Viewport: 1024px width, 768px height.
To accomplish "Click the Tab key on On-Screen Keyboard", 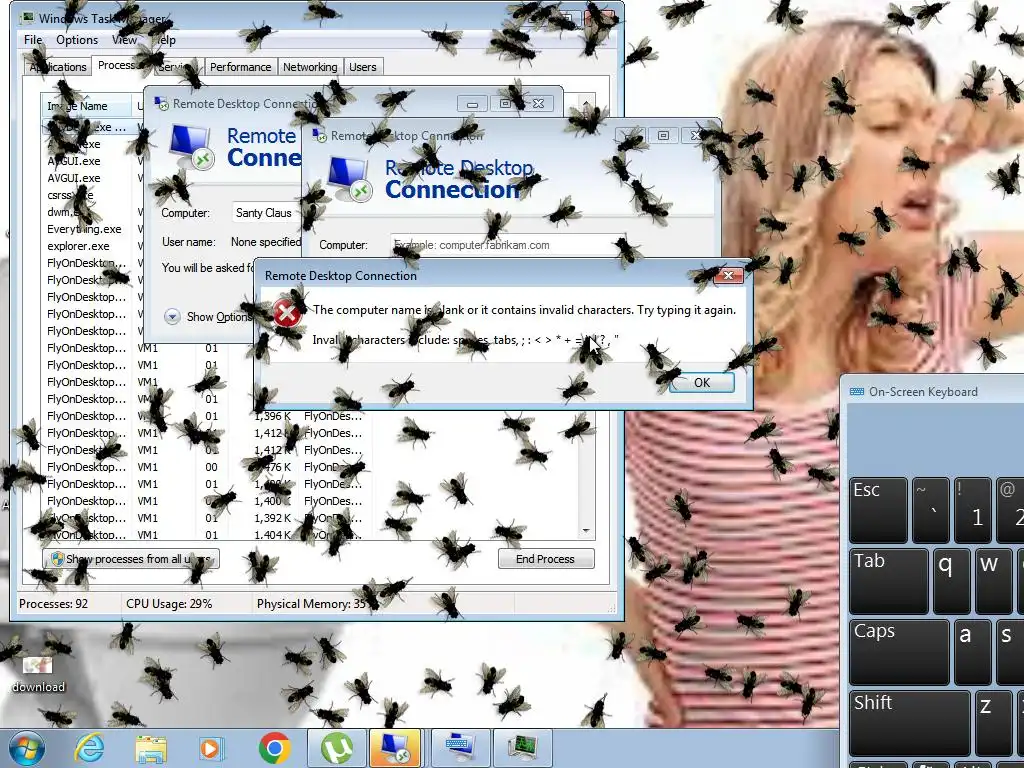I will 889,581.
